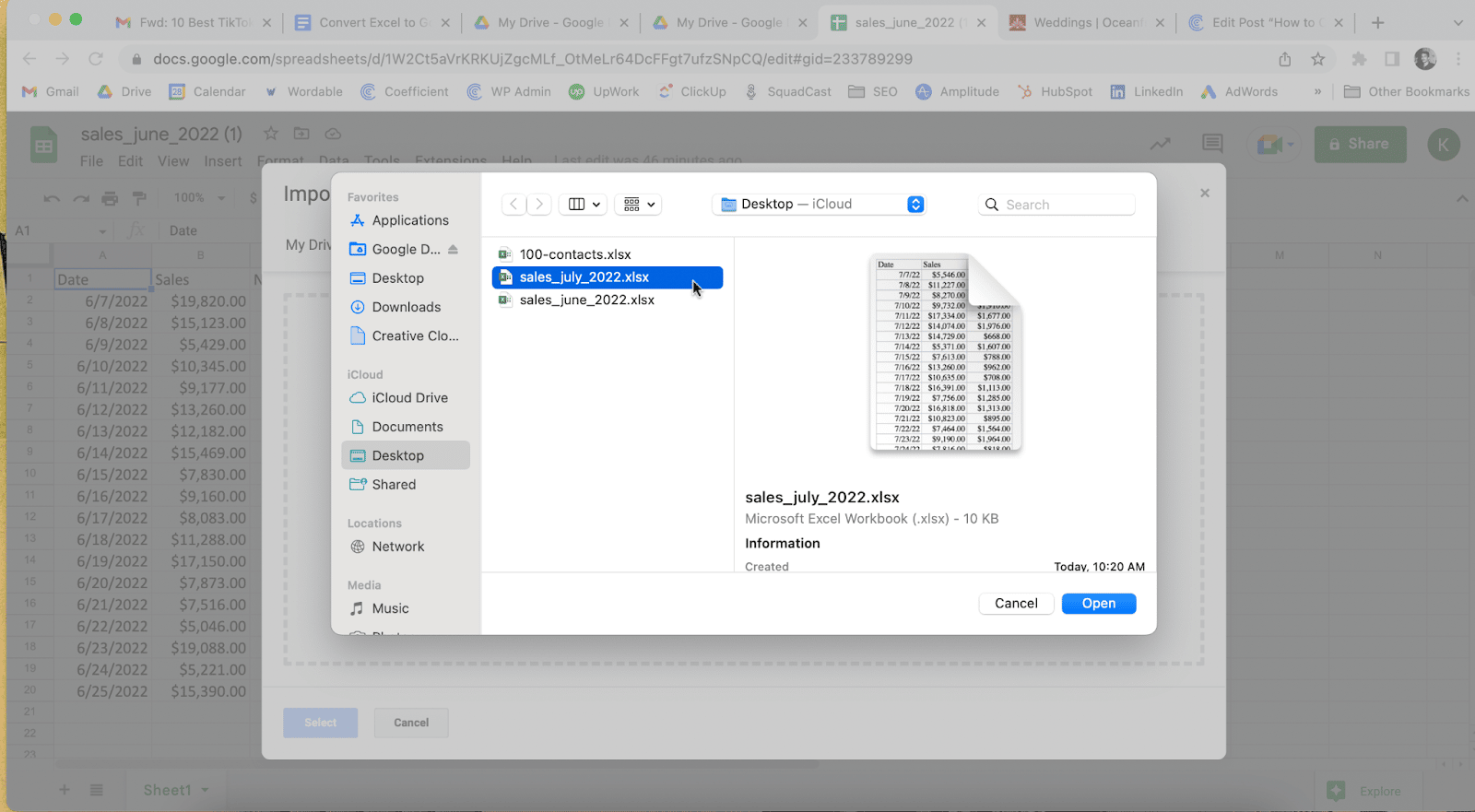Bookmark this page with star icon
Image resolution: width=1475 pixels, height=812 pixels.
coord(1317,59)
